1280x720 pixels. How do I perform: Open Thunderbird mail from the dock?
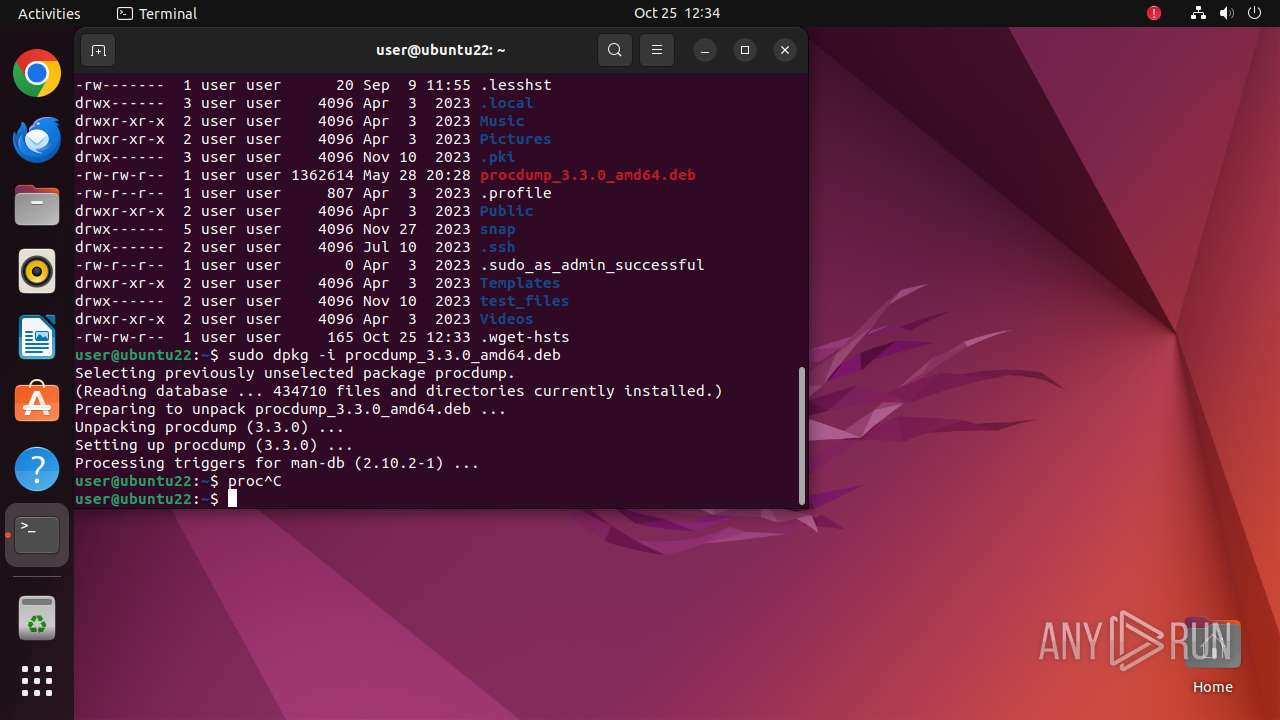tap(37, 139)
